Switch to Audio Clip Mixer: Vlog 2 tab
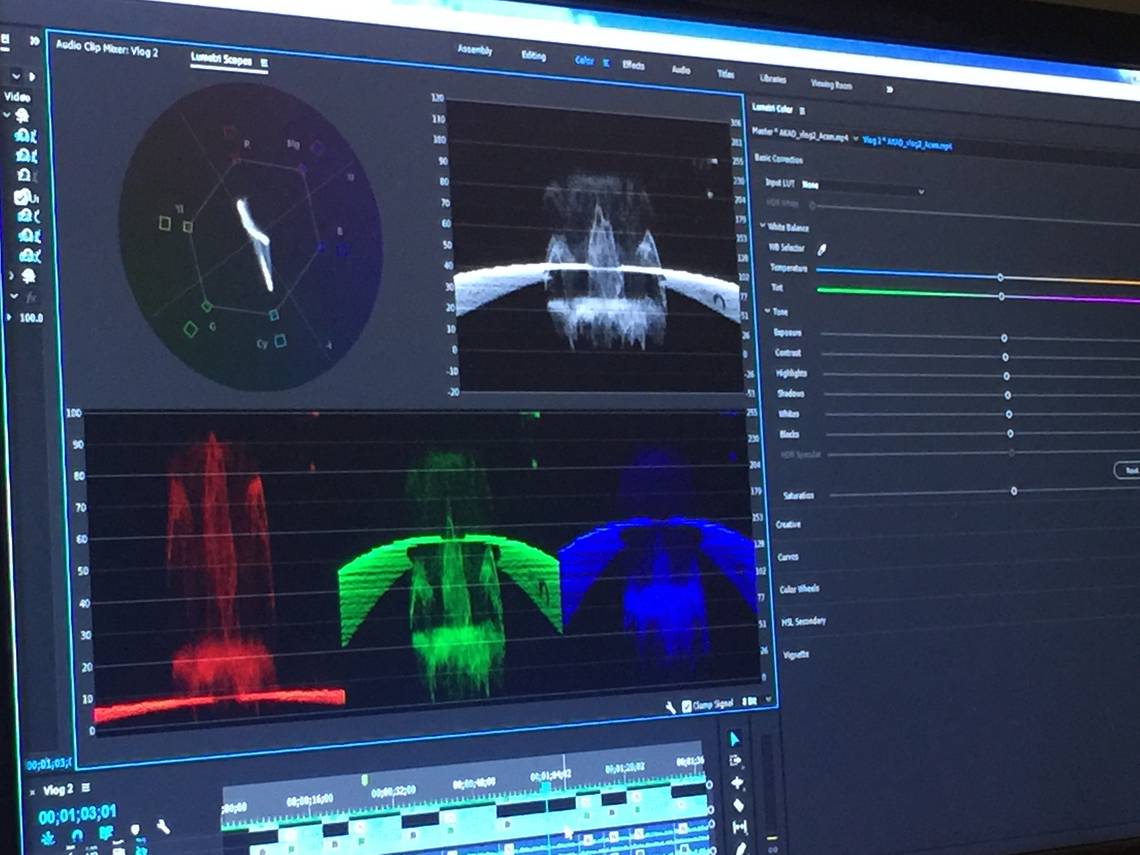The image size is (1140, 855). tap(107, 48)
